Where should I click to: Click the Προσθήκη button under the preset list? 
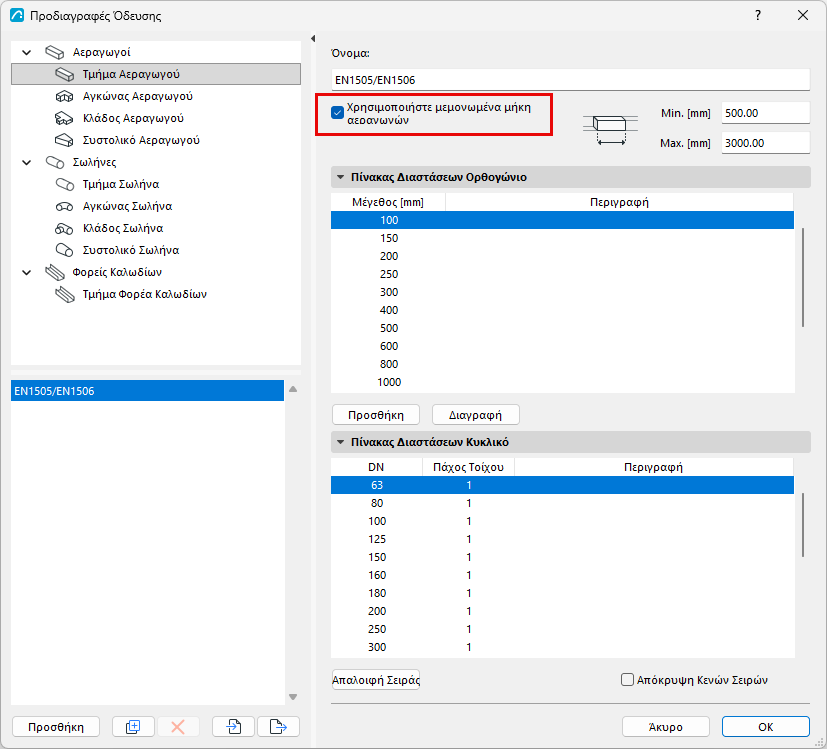pos(56,727)
